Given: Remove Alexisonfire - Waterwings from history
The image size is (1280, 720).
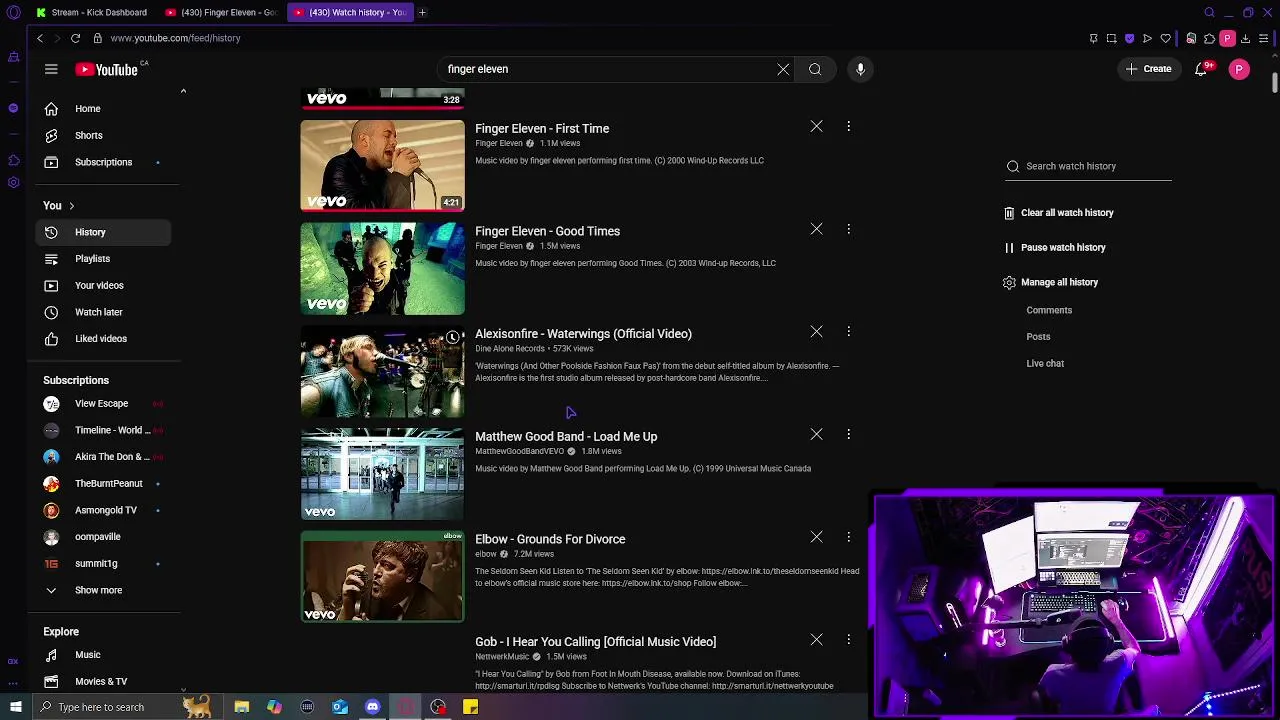Looking at the screenshot, I should click(816, 332).
